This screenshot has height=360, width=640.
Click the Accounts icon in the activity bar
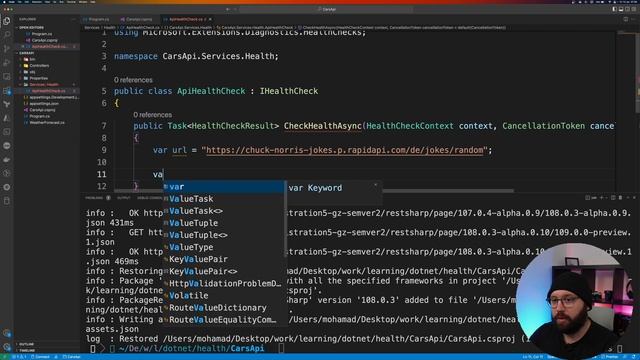[x=7, y=333]
